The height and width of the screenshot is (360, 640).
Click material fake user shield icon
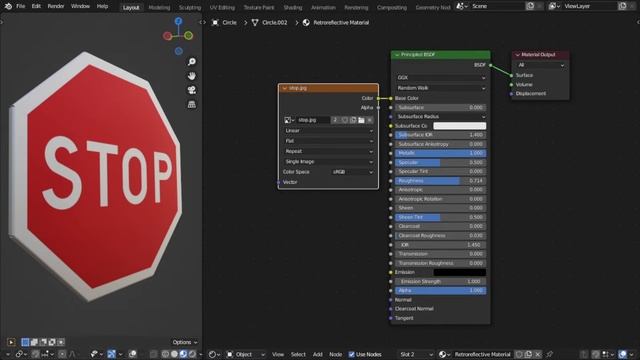(x=519, y=354)
